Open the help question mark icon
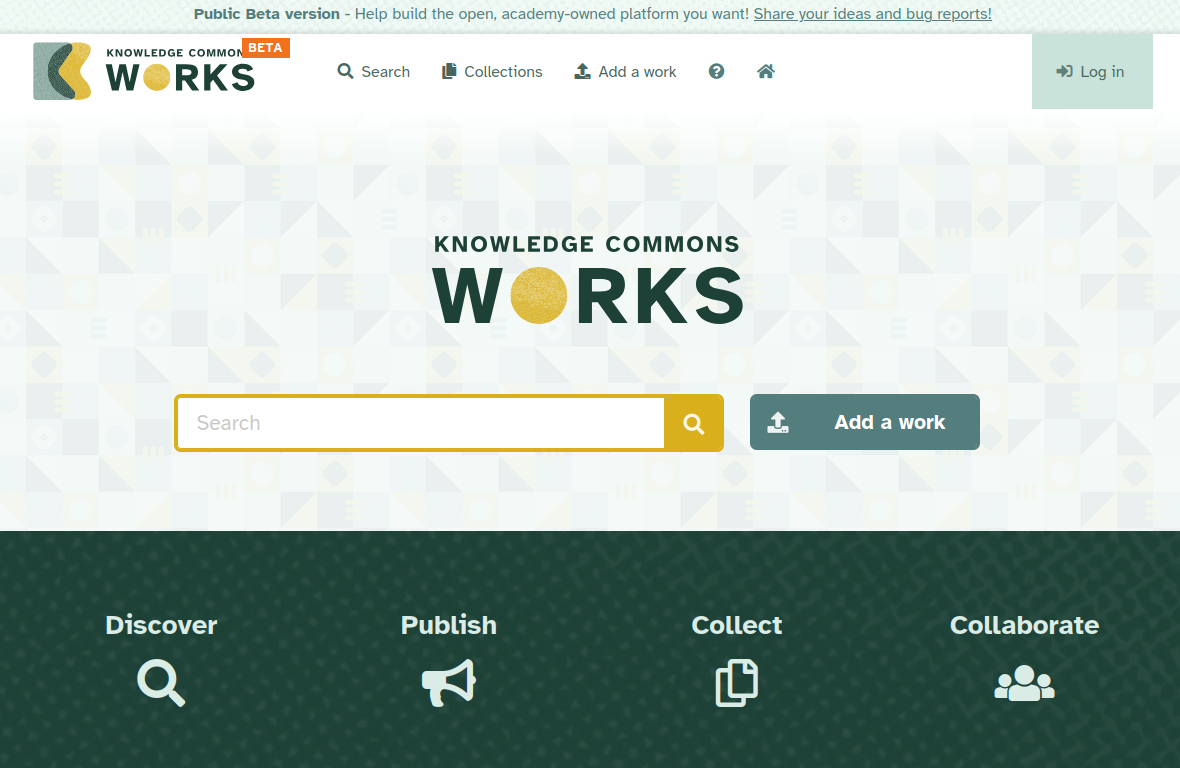This screenshot has height=768, width=1180. pos(716,71)
